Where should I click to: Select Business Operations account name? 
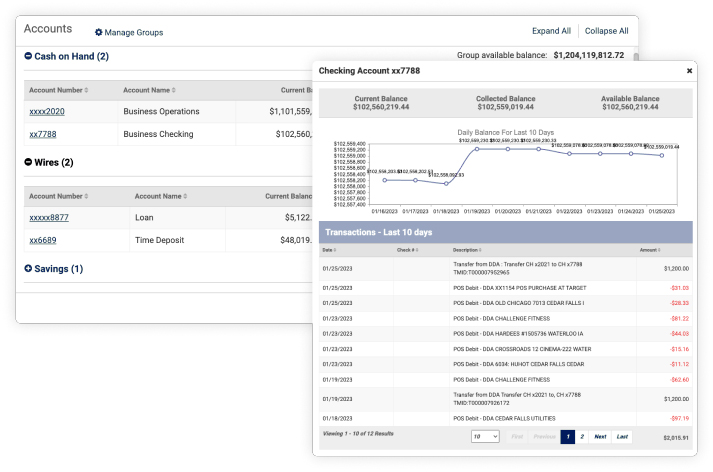pyautogui.click(x=161, y=111)
